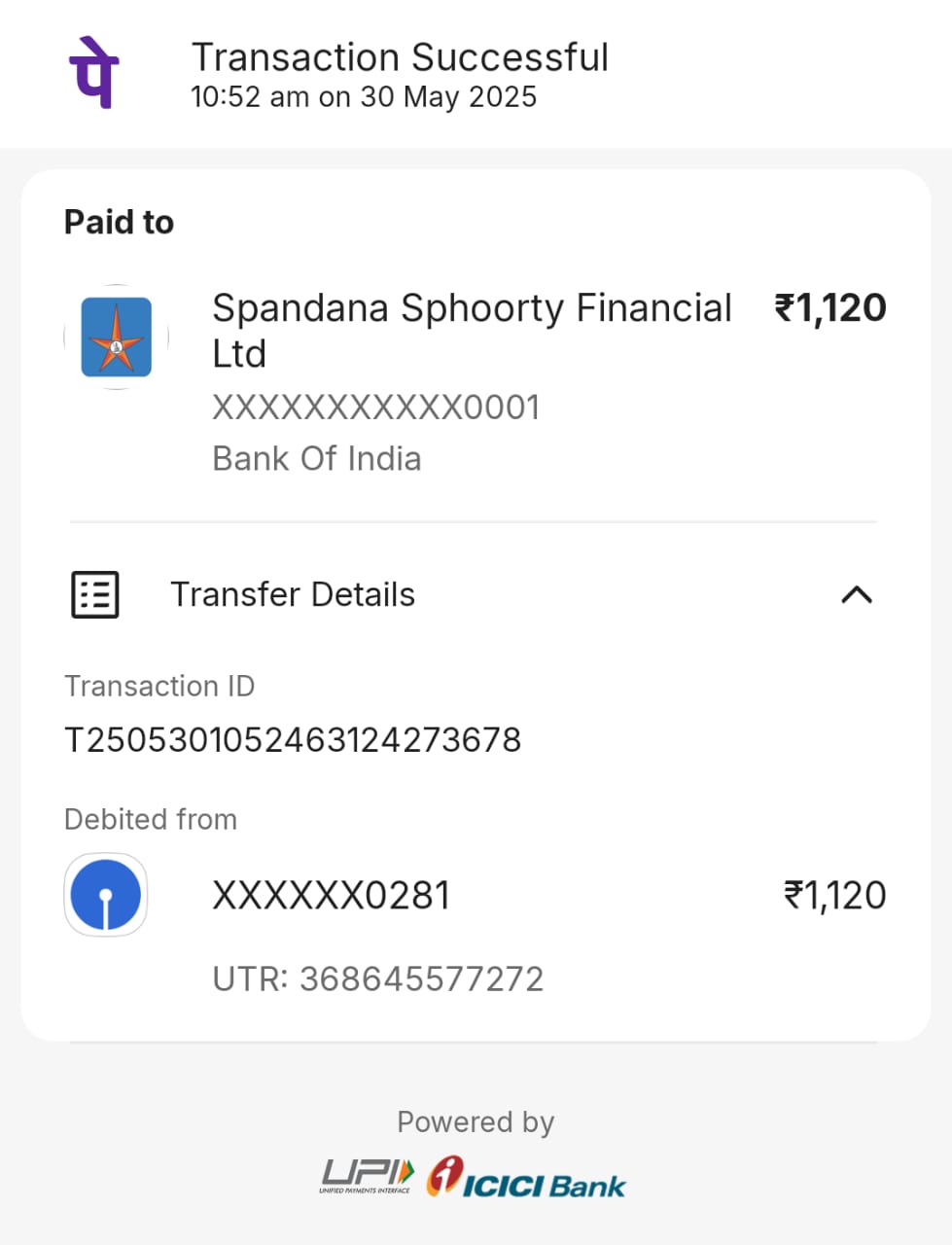Tap the transaction date and time
Image resolution: width=952 pixels, height=1245 pixels.
pos(364,97)
